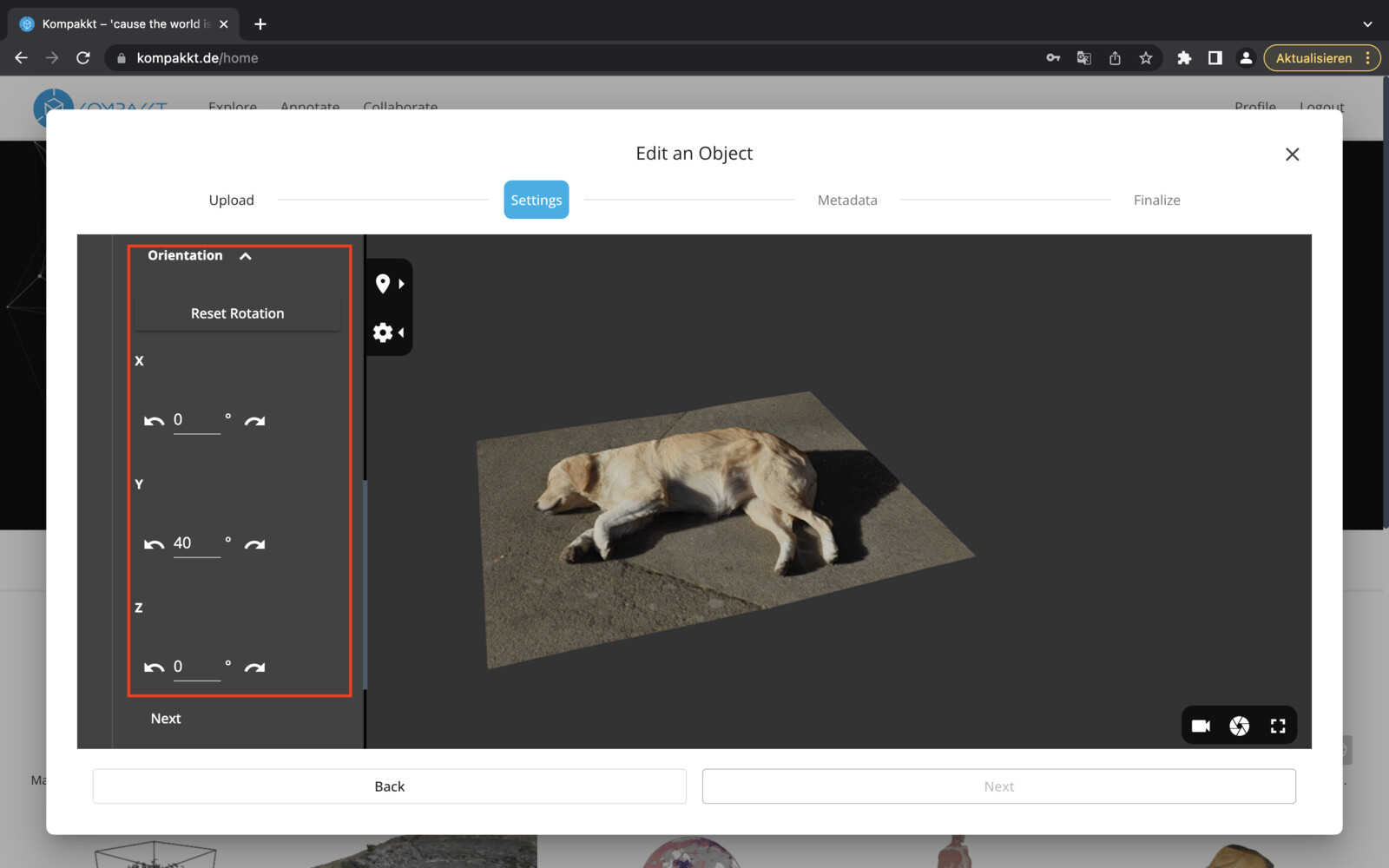Go to the Metadata step
This screenshot has width=1389, height=868.
[847, 200]
